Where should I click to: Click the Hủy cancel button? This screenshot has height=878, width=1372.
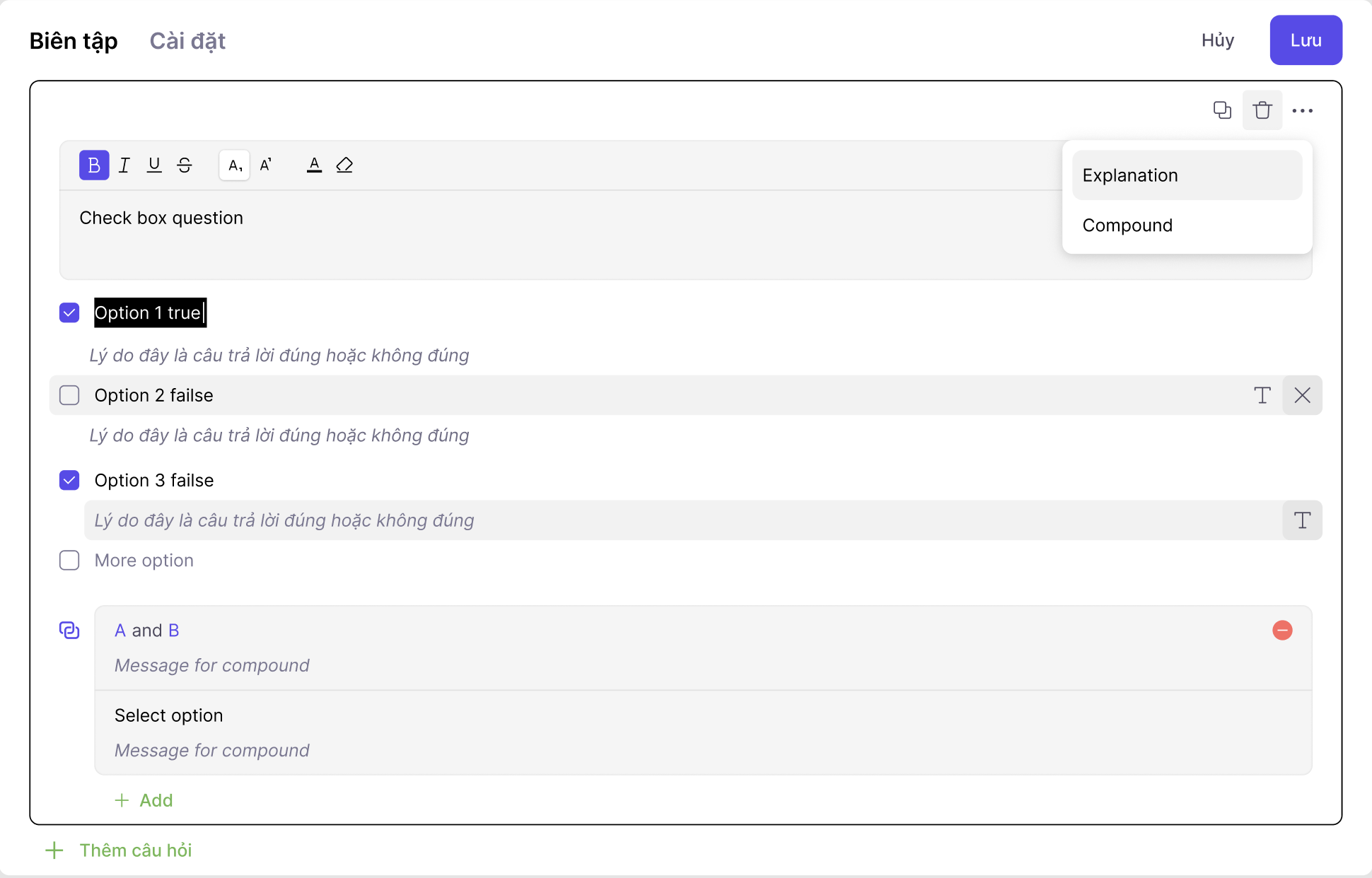(x=1218, y=40)
